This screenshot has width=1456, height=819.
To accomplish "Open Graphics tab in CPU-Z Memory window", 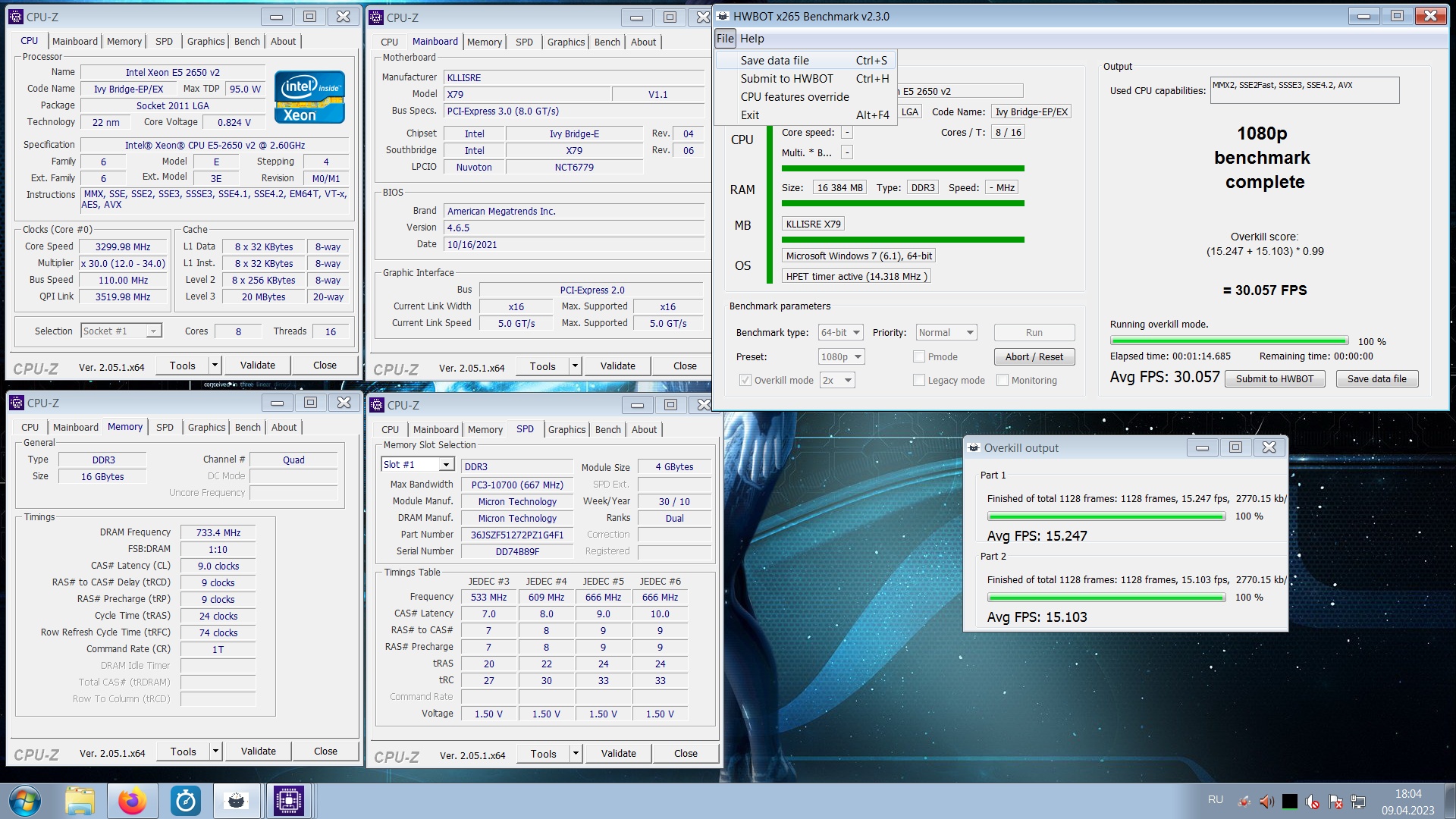I will click(x=206, y=428).
